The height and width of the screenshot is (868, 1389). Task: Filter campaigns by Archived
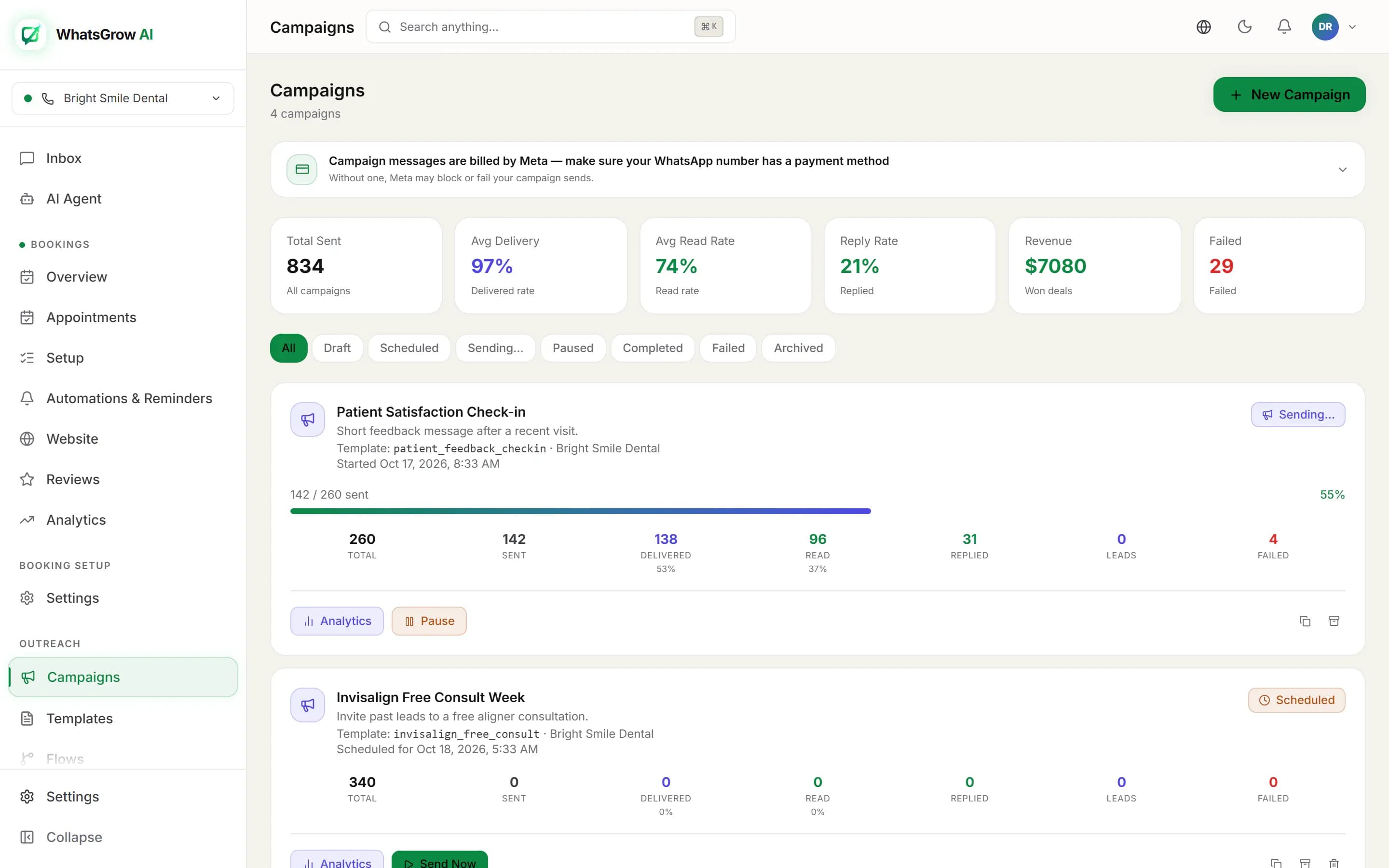[798, 348]
